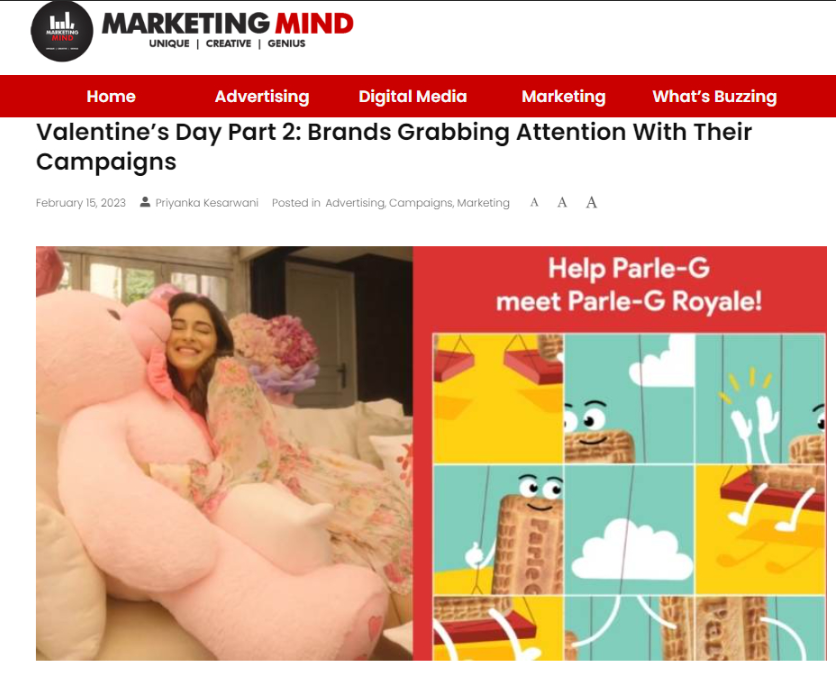
Task: Click the center cloud puzzle tile
Action: click(629, 530)
